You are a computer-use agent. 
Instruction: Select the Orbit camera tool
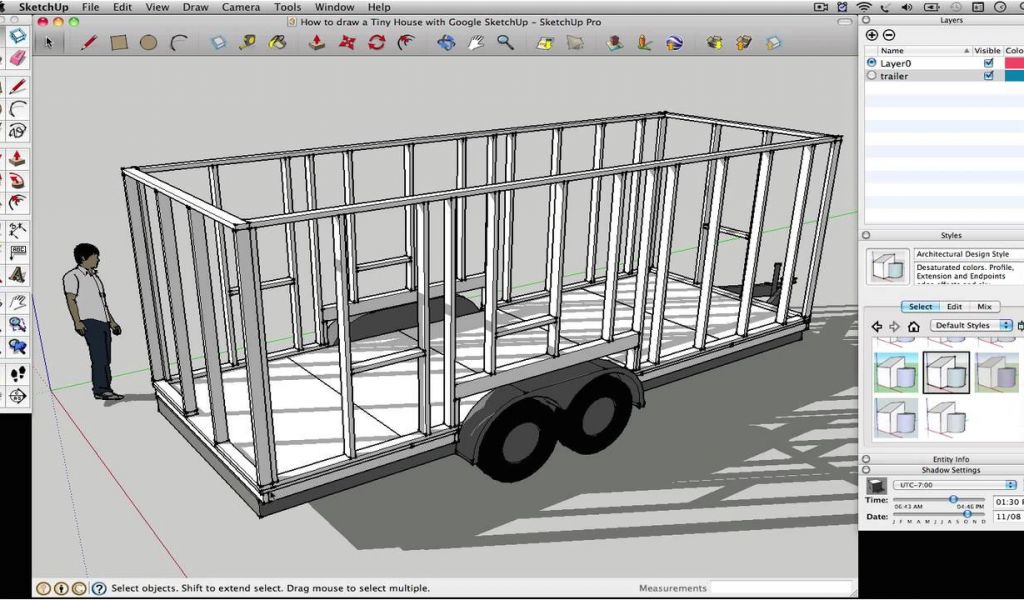coord(446,42)
